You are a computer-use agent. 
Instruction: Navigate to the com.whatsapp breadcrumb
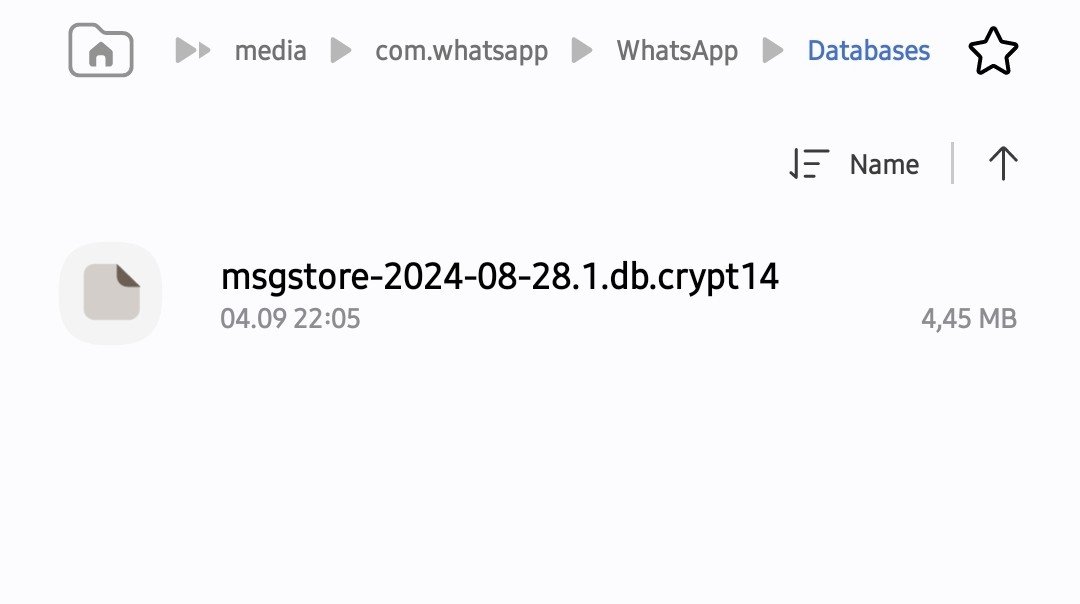click(461, 51)
